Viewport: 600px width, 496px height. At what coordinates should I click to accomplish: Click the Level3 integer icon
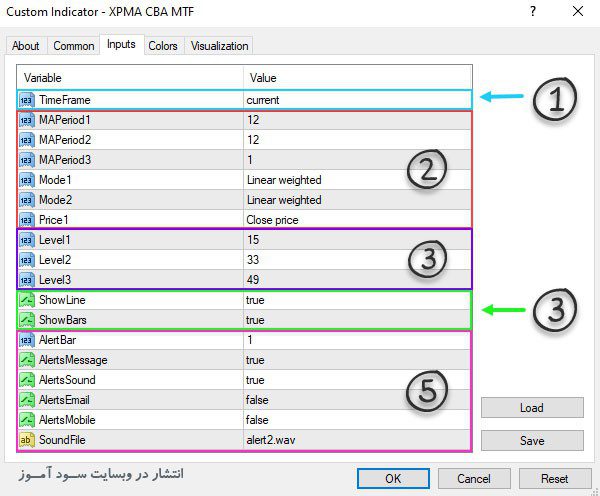click(x=26, y=280)
